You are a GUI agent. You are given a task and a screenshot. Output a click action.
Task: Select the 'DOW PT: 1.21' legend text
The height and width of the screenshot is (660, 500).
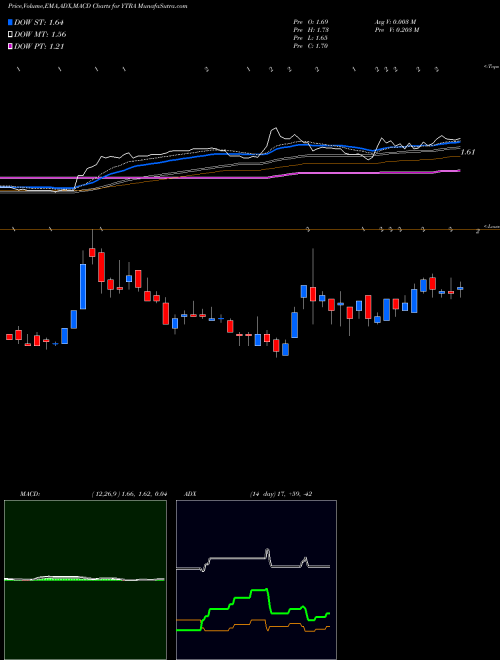pos(39,46)
